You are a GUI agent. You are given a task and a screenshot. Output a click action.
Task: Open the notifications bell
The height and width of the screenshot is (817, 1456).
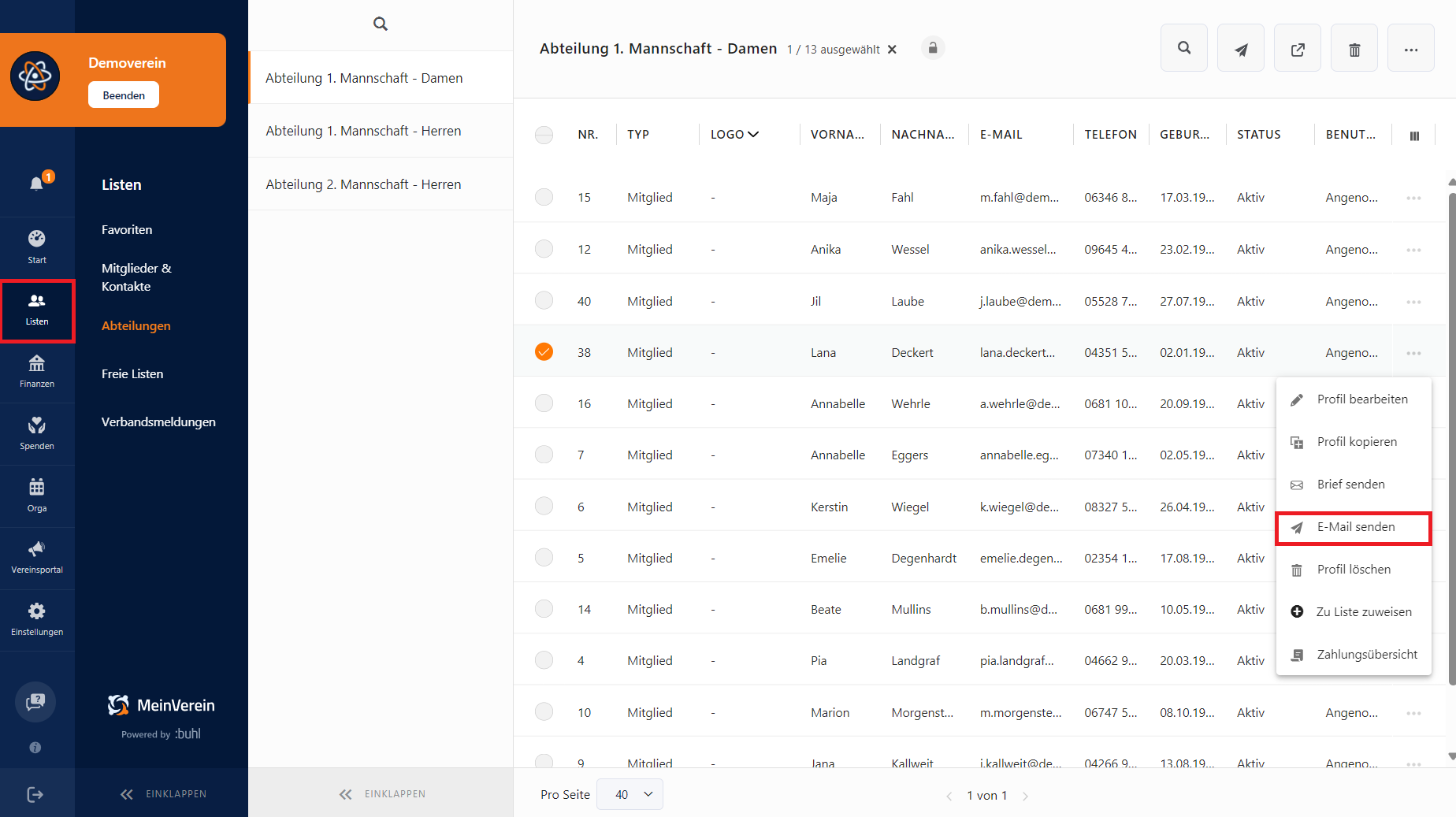click(x=36, y=184)
